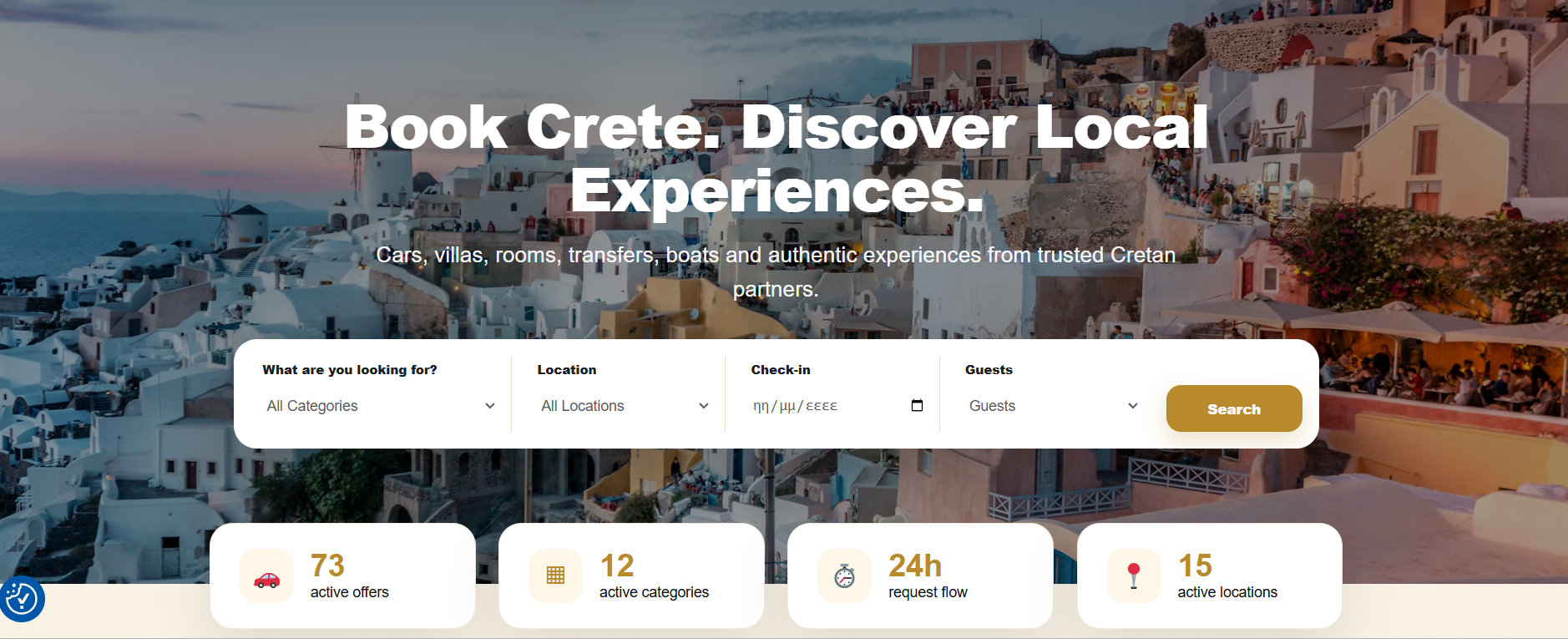Click the grid icon for active categories
1568x639 pixels.
coord(555,576)
